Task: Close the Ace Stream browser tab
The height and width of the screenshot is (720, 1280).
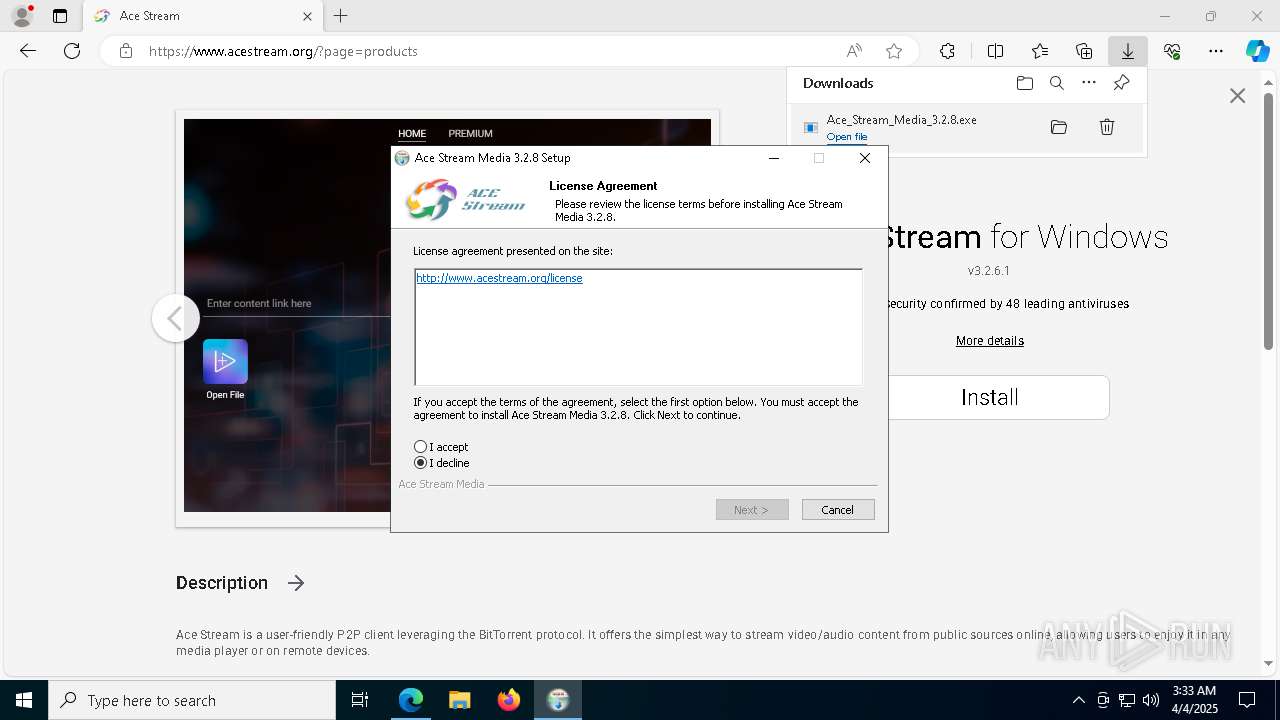Action: click(x=308, y=16)
